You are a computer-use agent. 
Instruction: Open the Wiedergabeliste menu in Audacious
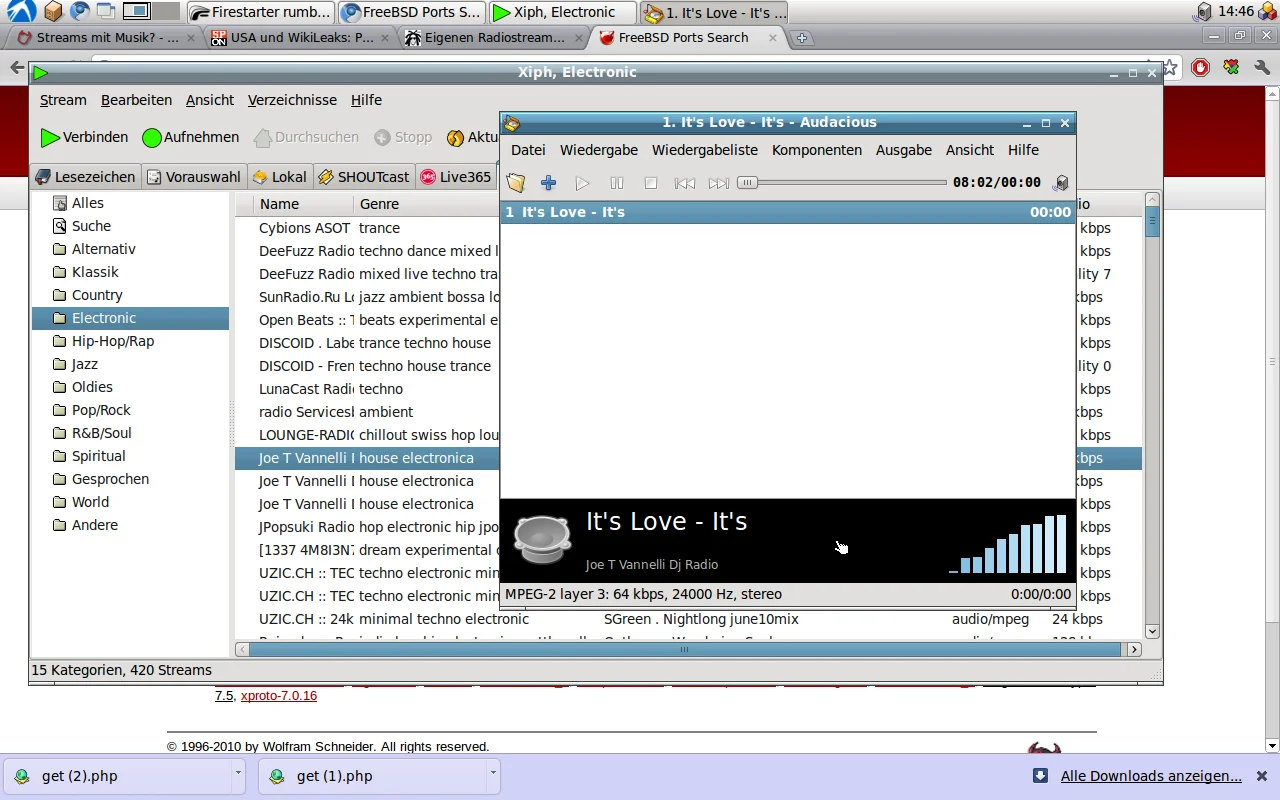pos(704,150)
